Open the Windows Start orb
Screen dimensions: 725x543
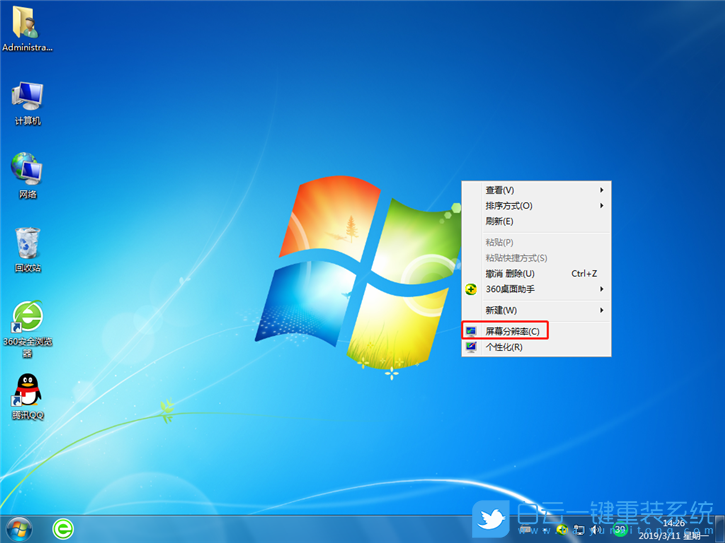click(x=20, y=527)
